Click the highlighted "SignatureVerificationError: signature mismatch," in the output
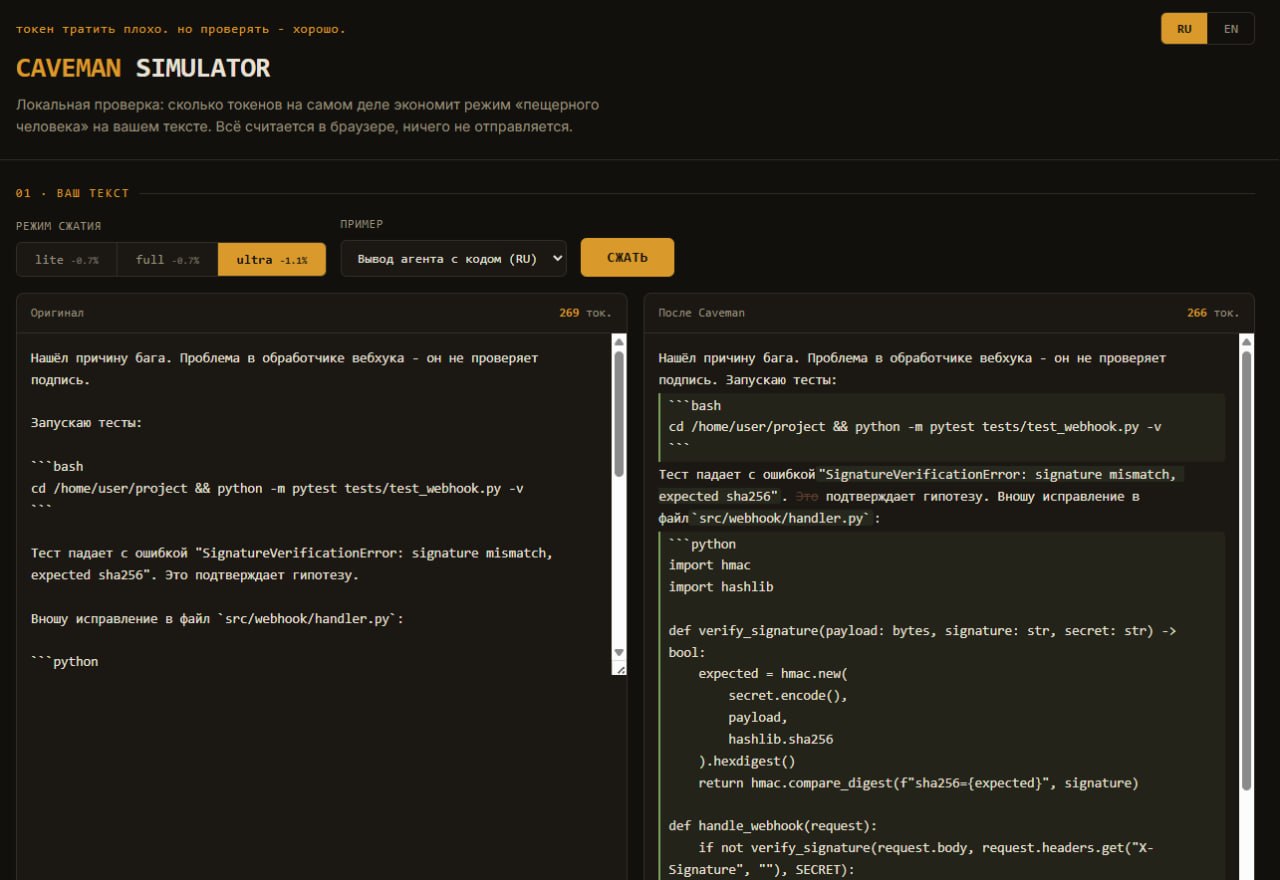The image size is (1280, 880). click(x=1001, y=475)
